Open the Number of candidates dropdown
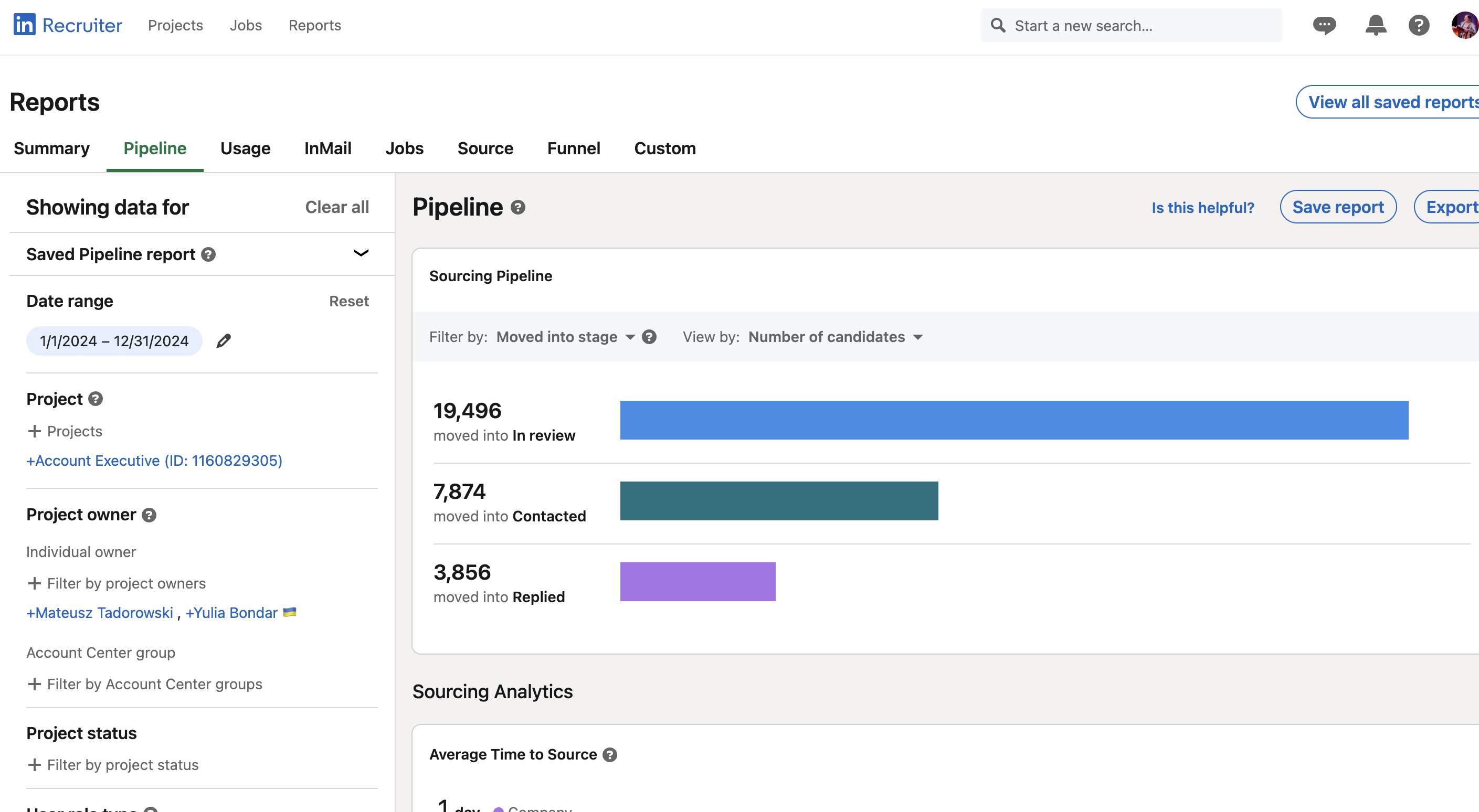This screenshot has height=812, width=1479. point(836,337)
